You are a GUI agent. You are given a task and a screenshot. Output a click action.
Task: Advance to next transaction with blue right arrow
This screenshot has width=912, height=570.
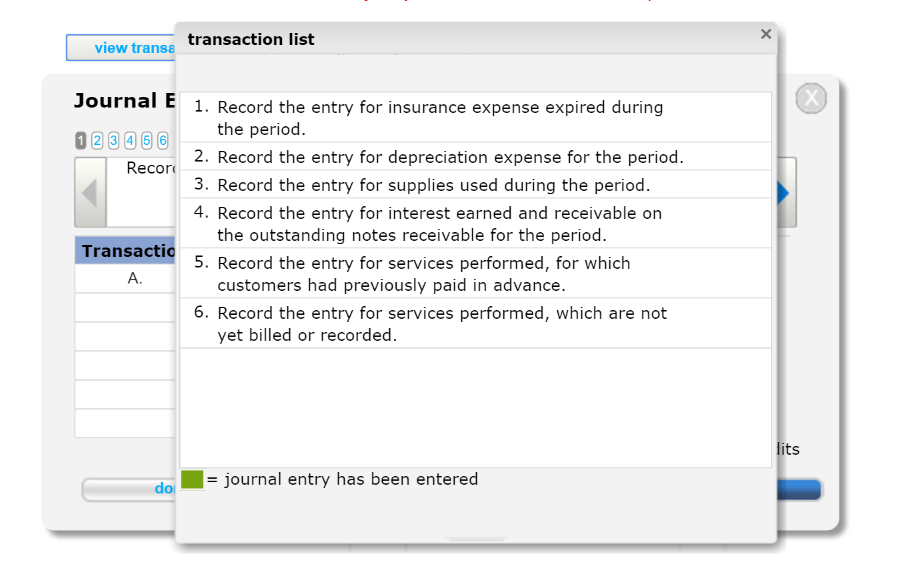(786, 193)
